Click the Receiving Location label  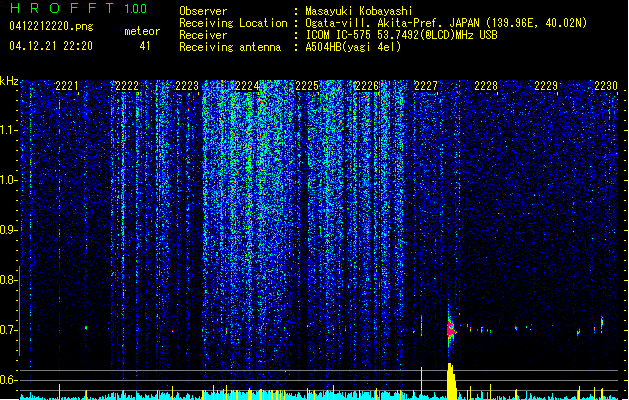(233, 23)
